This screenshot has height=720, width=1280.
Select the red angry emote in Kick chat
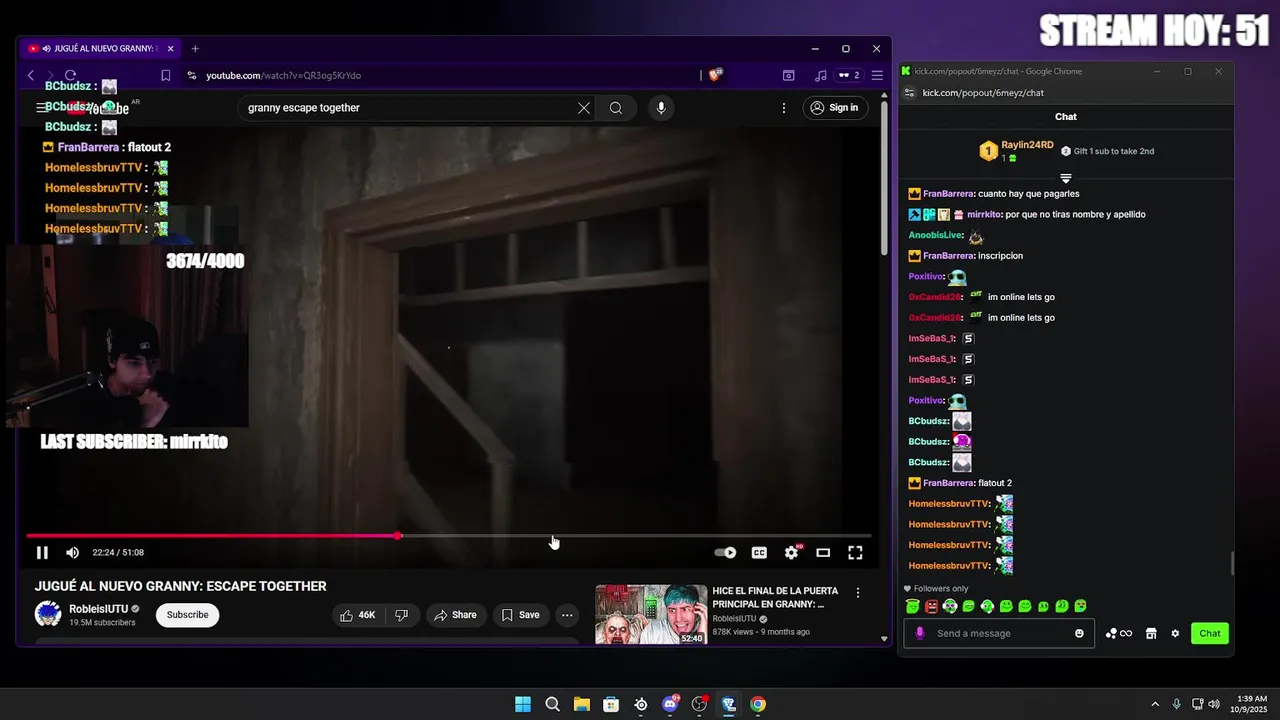tap(931, 606)
